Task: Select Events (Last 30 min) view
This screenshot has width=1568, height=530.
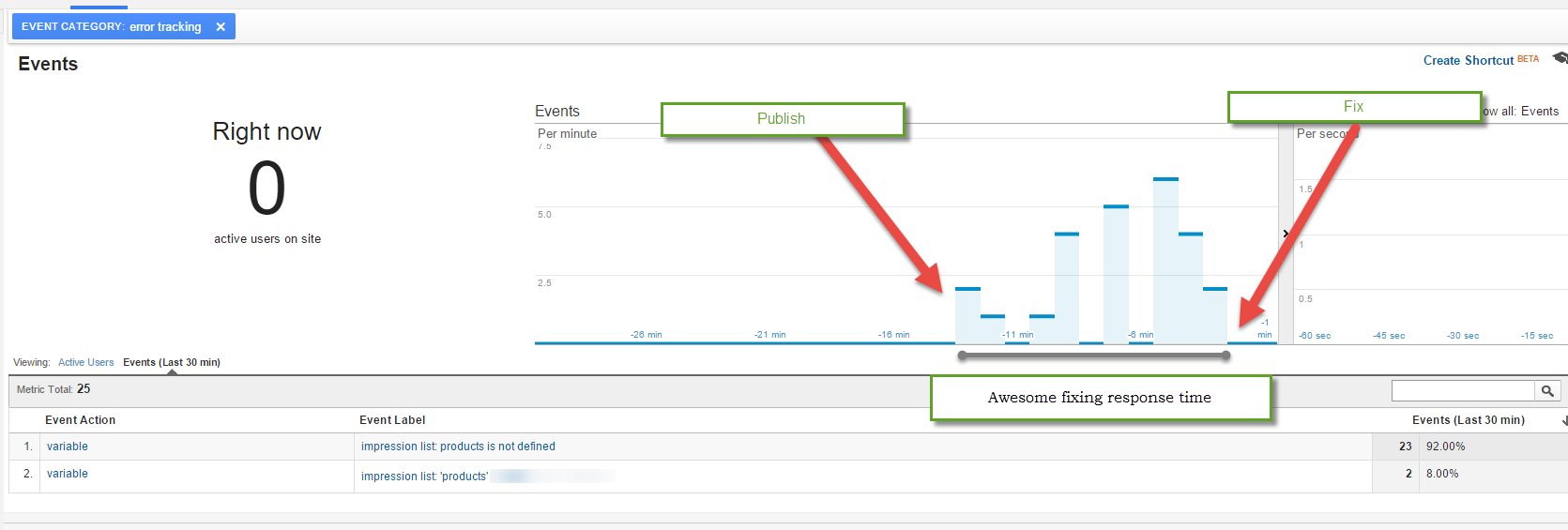Action: click(172, 362)
